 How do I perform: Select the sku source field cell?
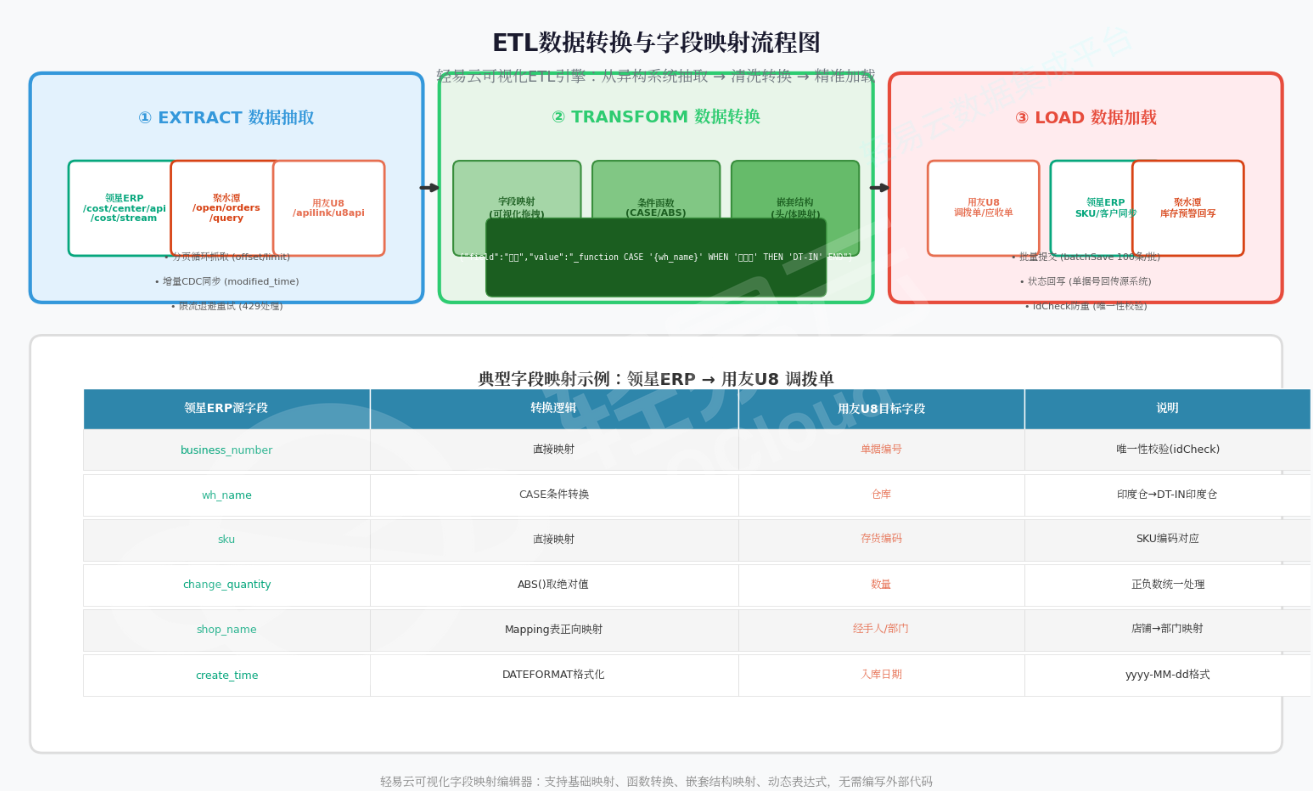point(227,539)
